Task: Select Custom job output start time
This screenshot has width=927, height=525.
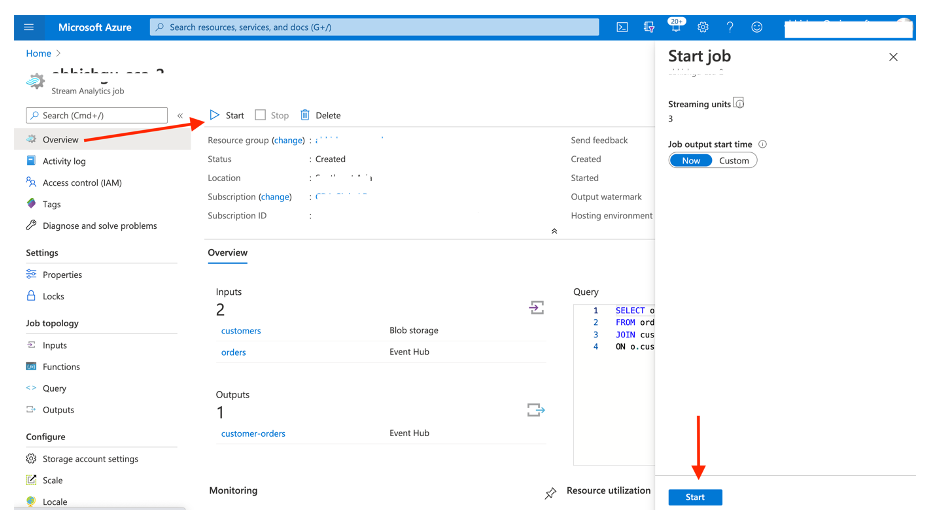Action: coord(734,161)
